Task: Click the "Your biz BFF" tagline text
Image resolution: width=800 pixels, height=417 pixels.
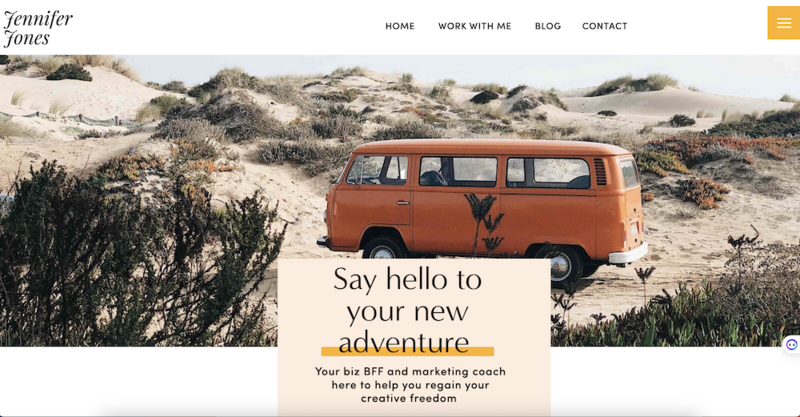Action: coord(410,385)
